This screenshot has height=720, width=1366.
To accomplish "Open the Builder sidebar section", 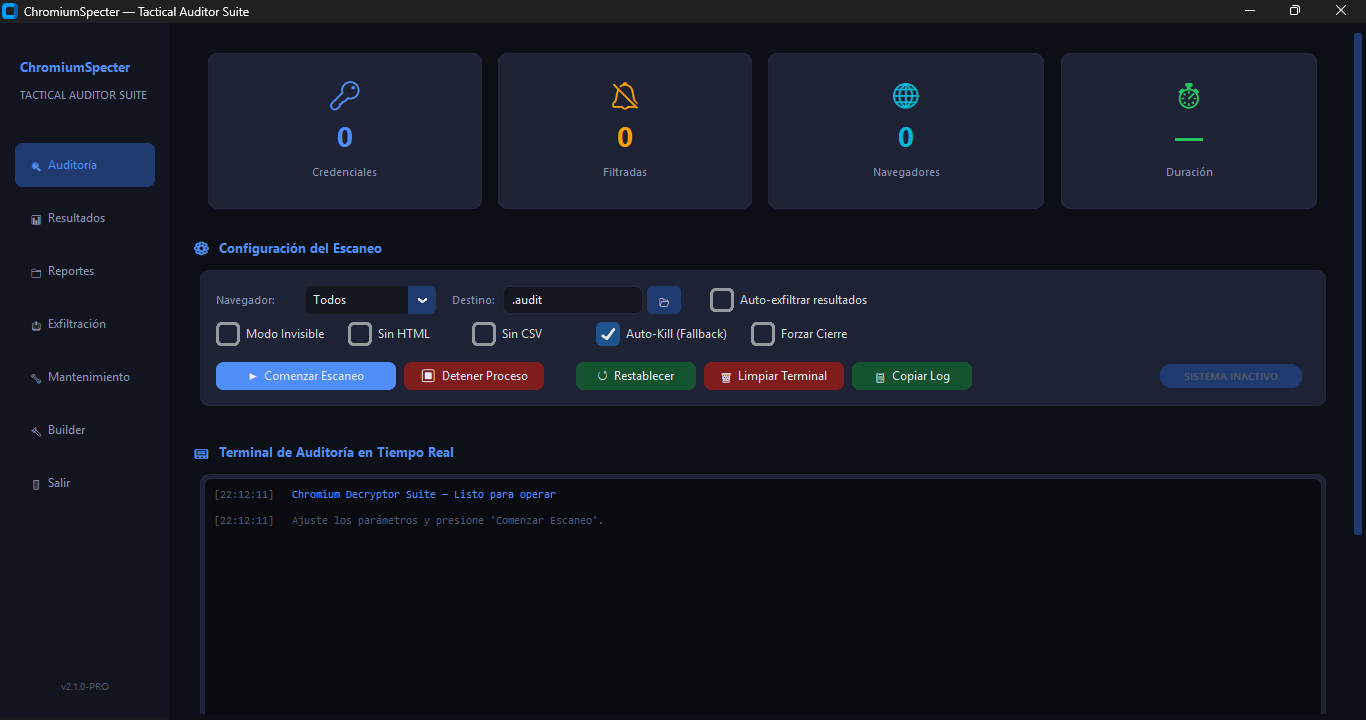I will coord(85,430).
